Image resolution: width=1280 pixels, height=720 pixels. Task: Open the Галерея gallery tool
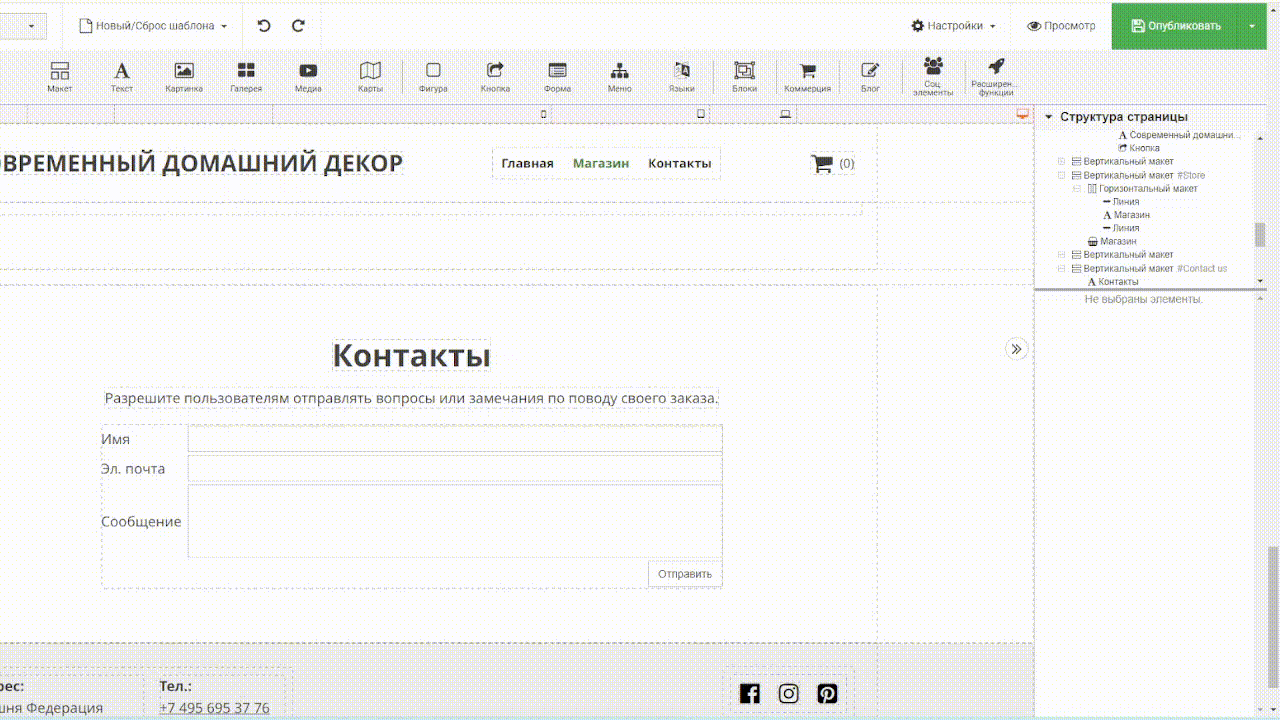(x=246, y=76)
